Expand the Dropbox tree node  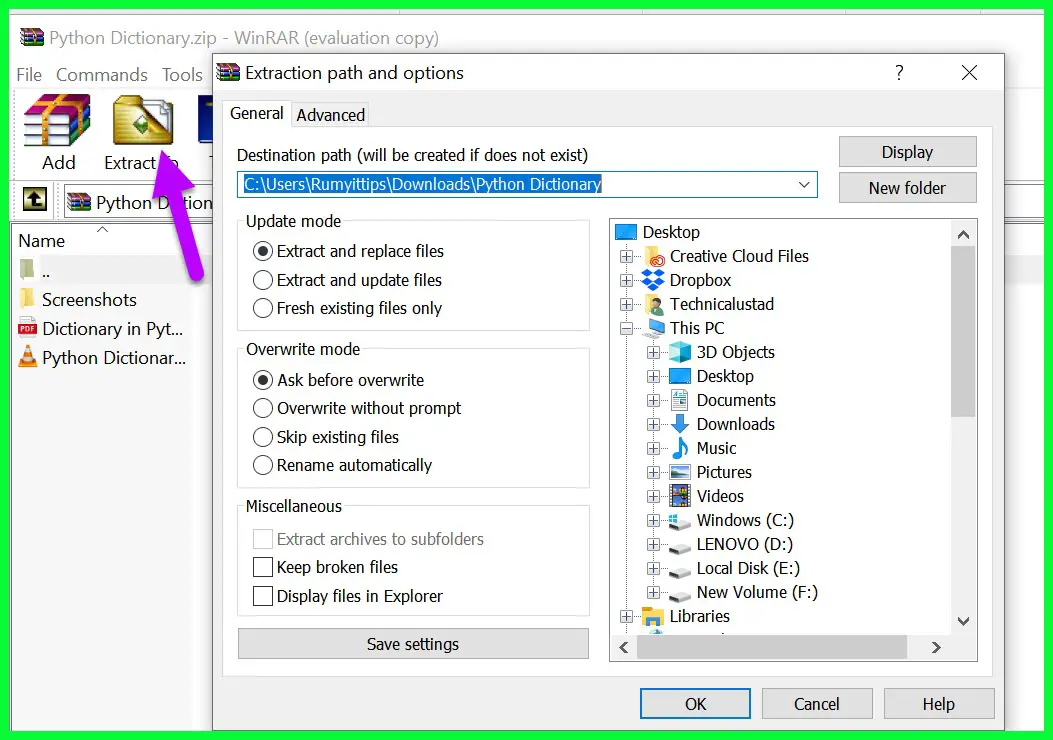point(627,281)
